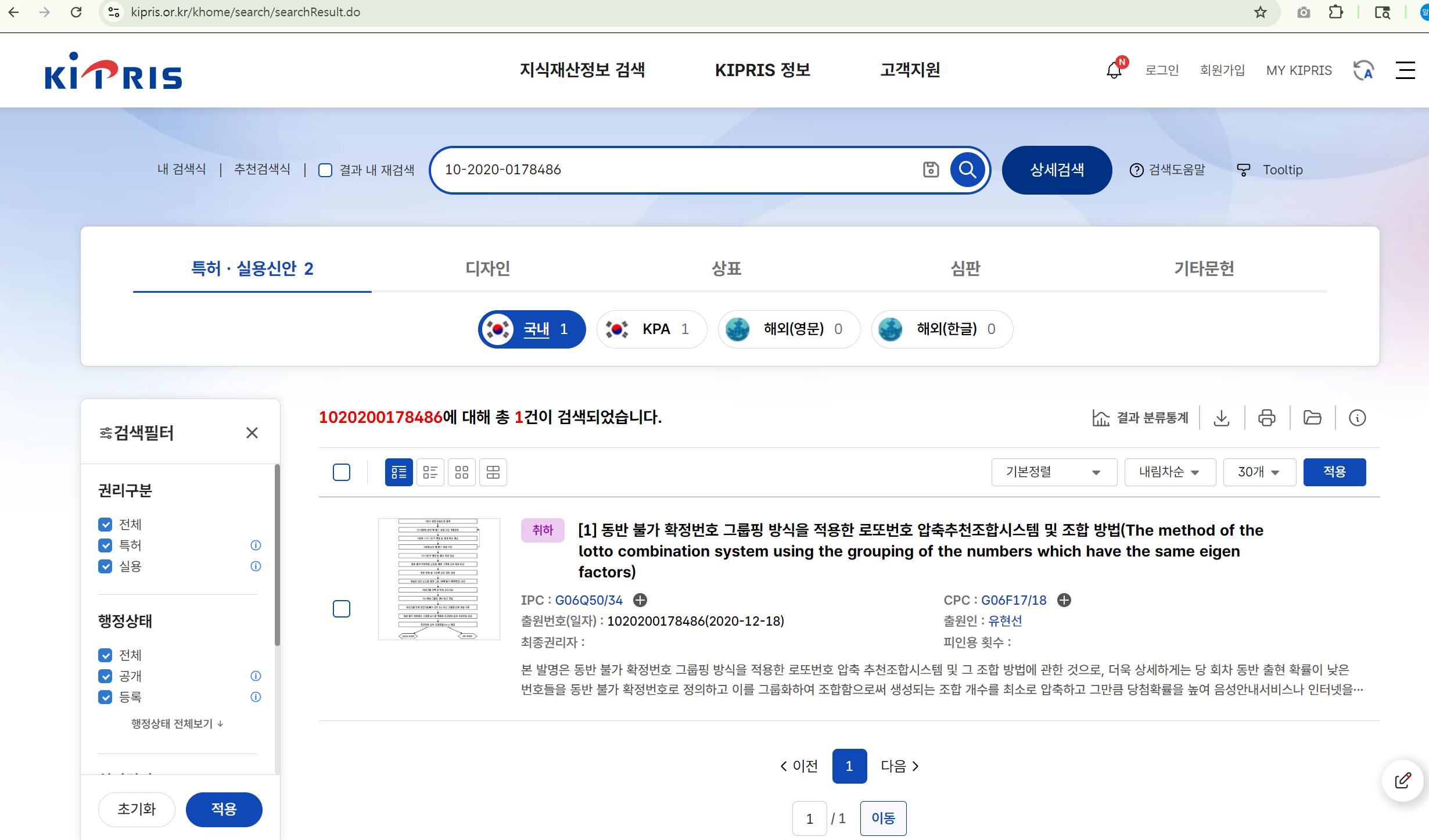The width and height of the screenshot is (1429, 840).
Task: Click the KIPRIS logo
Action: pos(113,71)
